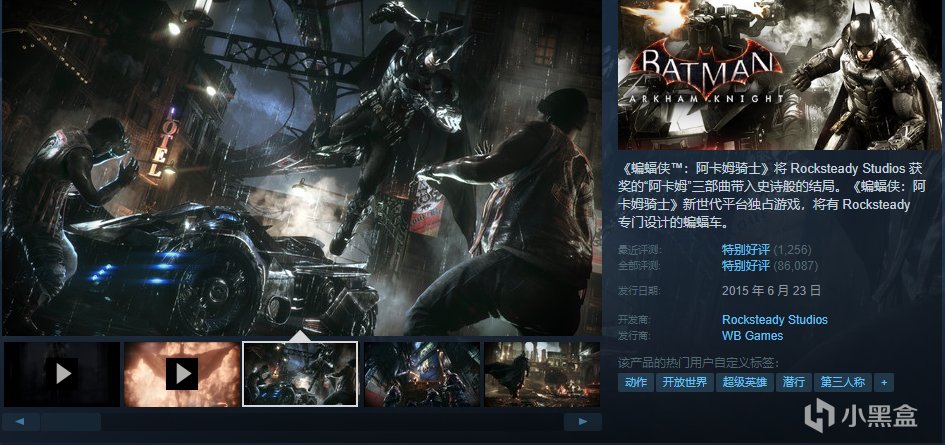
Task: Click the plus button to add tags
Action: [884, 382]
